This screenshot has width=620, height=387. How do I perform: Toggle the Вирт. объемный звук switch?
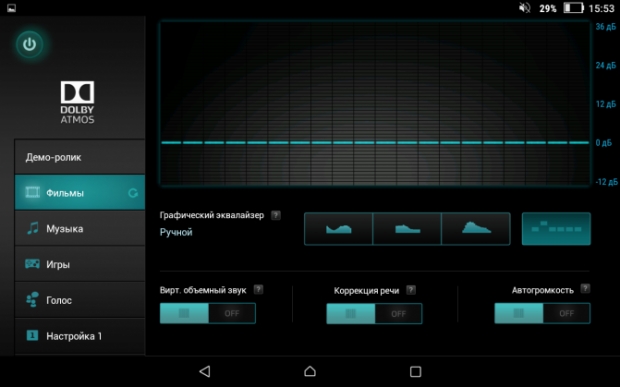(x=208, y=313)
